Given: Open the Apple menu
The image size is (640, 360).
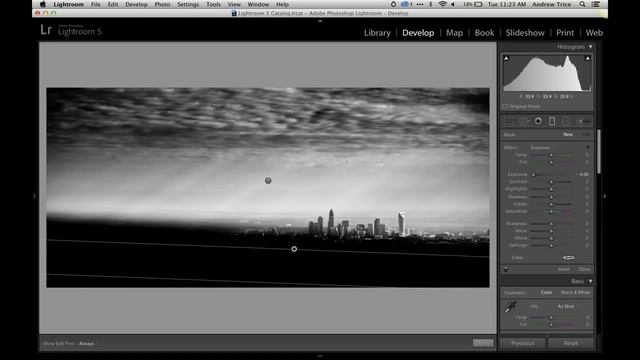Looking at the screenshot, I should point(43,4).
